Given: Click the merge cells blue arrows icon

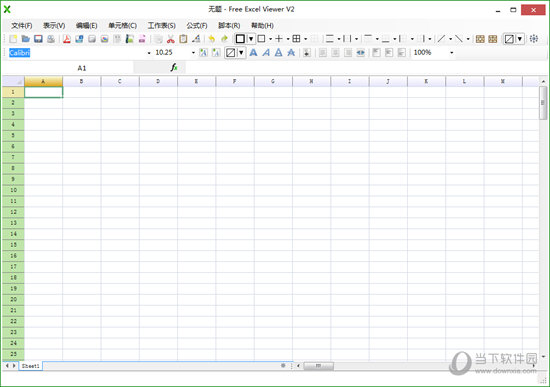Looking at the screenshot, I should point(360,53).
